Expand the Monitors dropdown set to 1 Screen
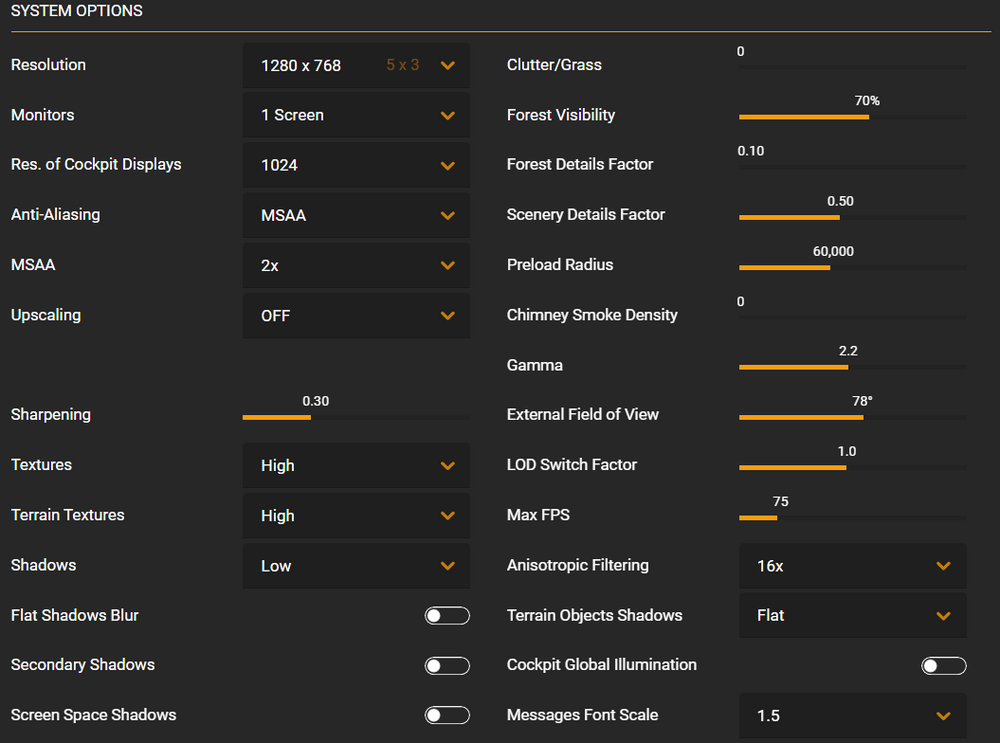1000x743 pixels. (355, 115)
